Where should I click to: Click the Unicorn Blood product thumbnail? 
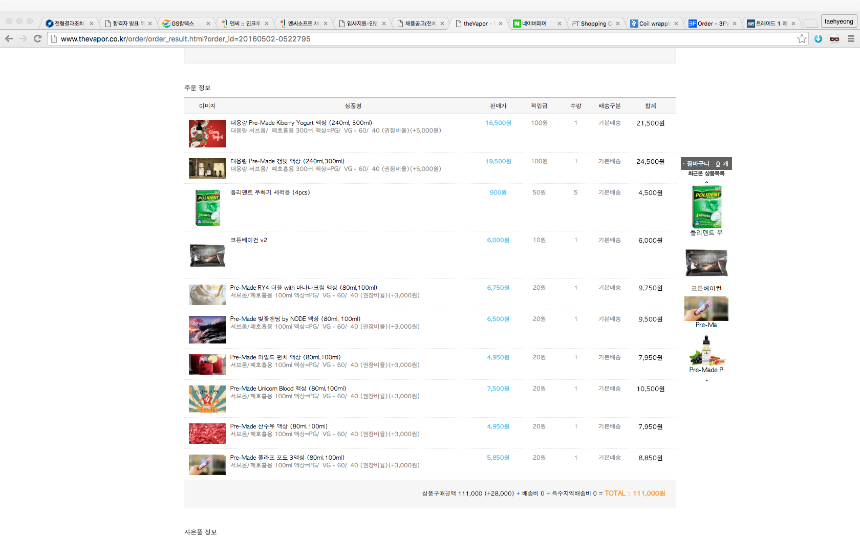coord(207,398)
